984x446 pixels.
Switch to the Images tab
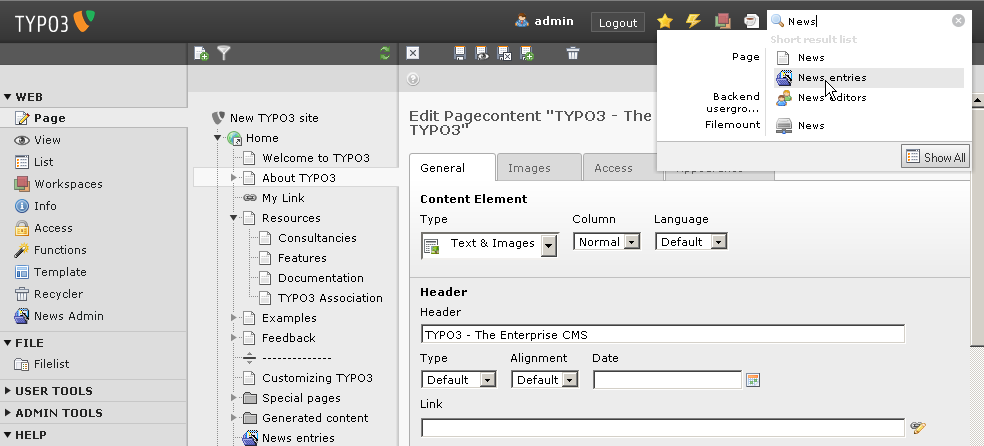[x=538, y=168]
